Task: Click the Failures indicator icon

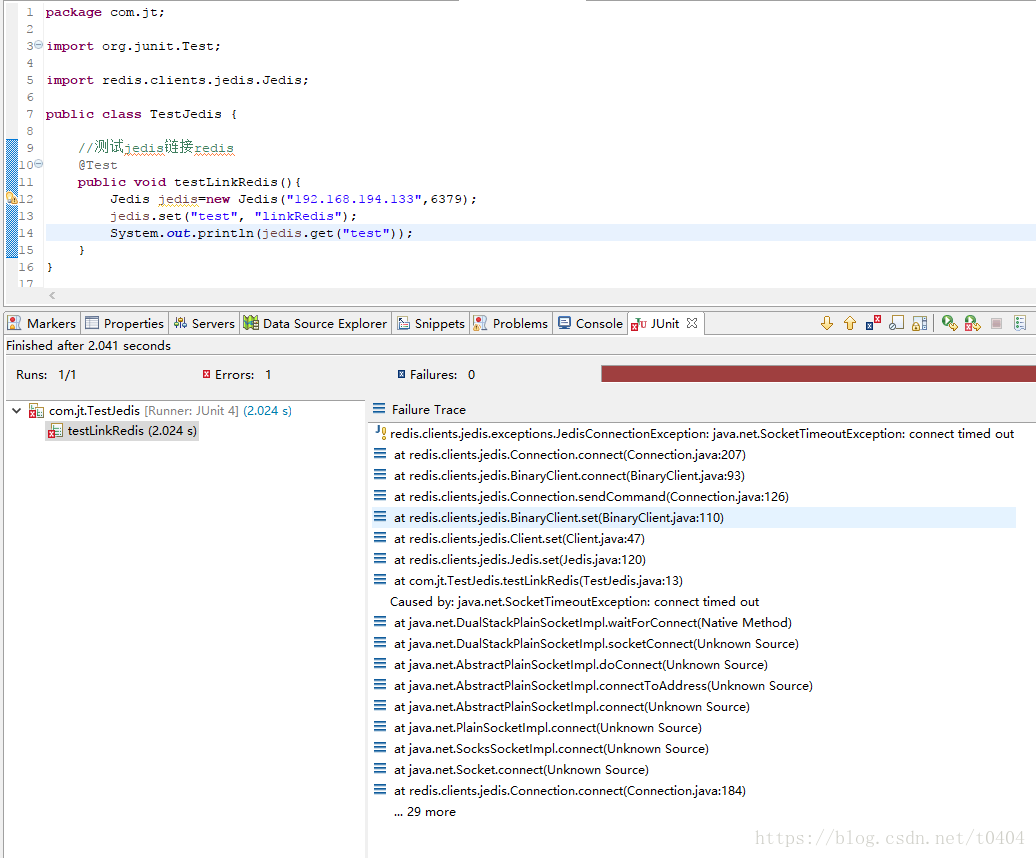Action: point(401,374)
